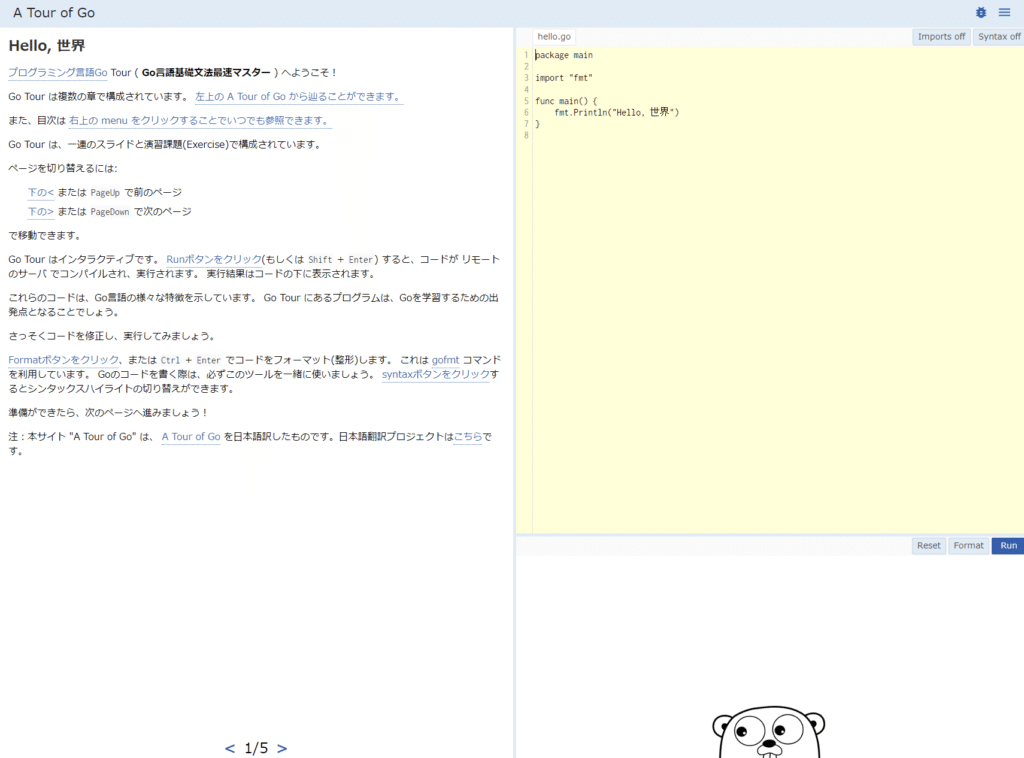This screenshot has height=758, width=1024.
Task: Run the hello.go program
Action: tap(1007, 545)
